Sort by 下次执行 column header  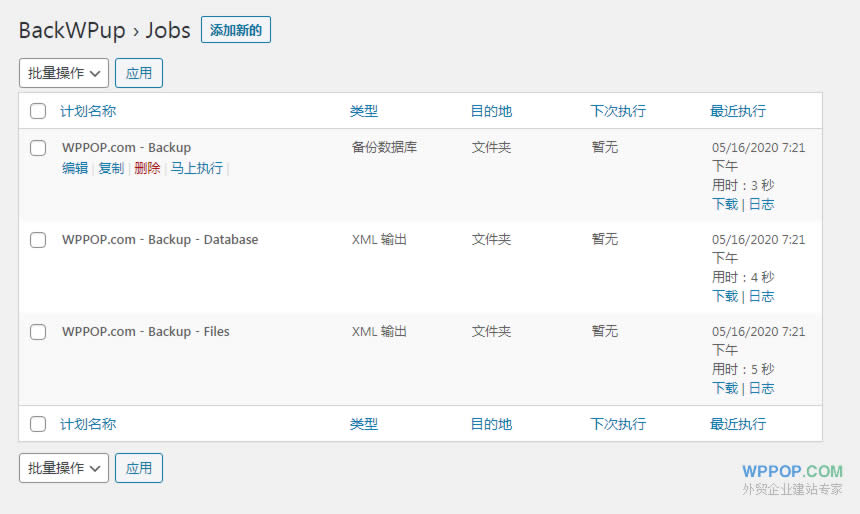(618, 111)
